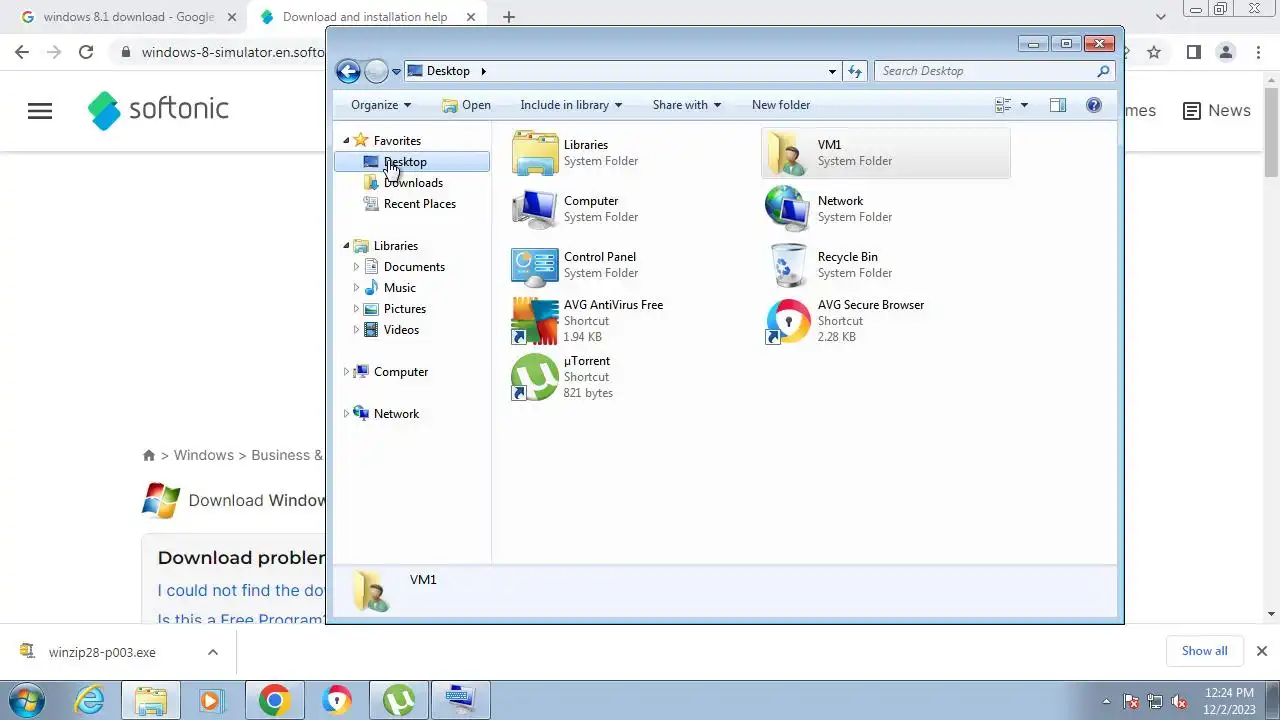Change view with the view icon

click(x=1004, y=105)
